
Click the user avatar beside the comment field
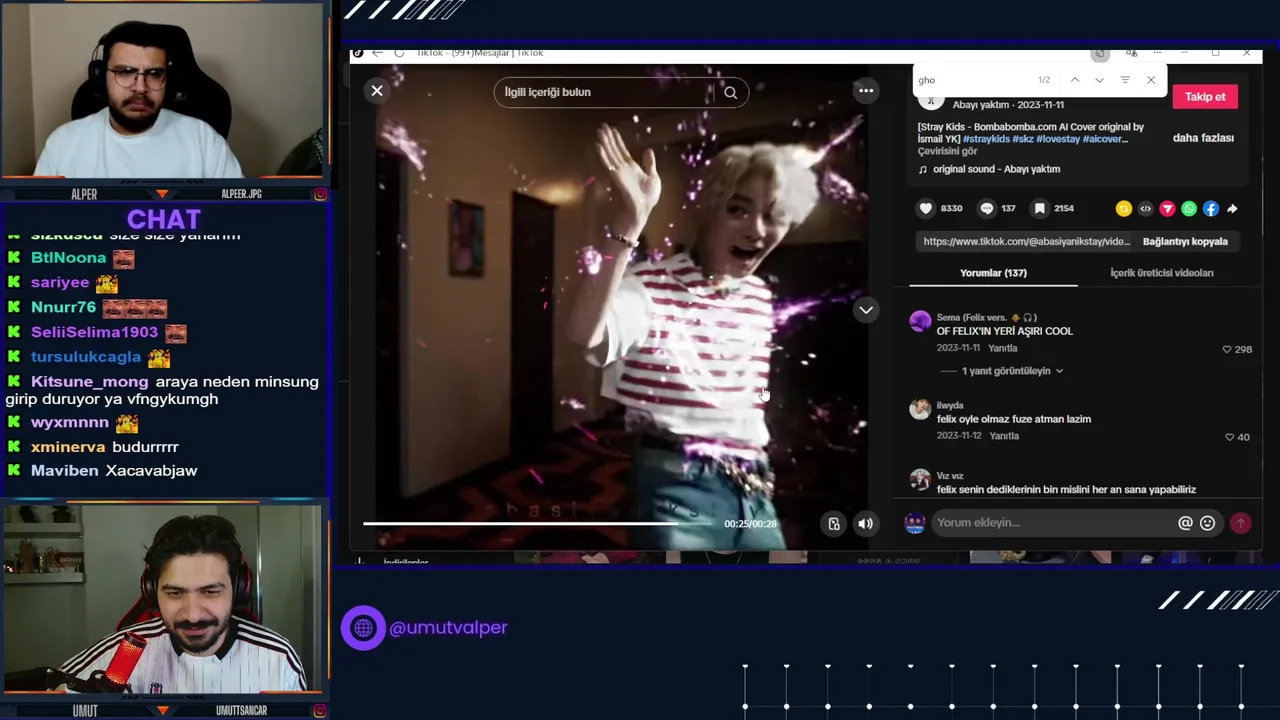pyautogui.click(x=915, y=523)
